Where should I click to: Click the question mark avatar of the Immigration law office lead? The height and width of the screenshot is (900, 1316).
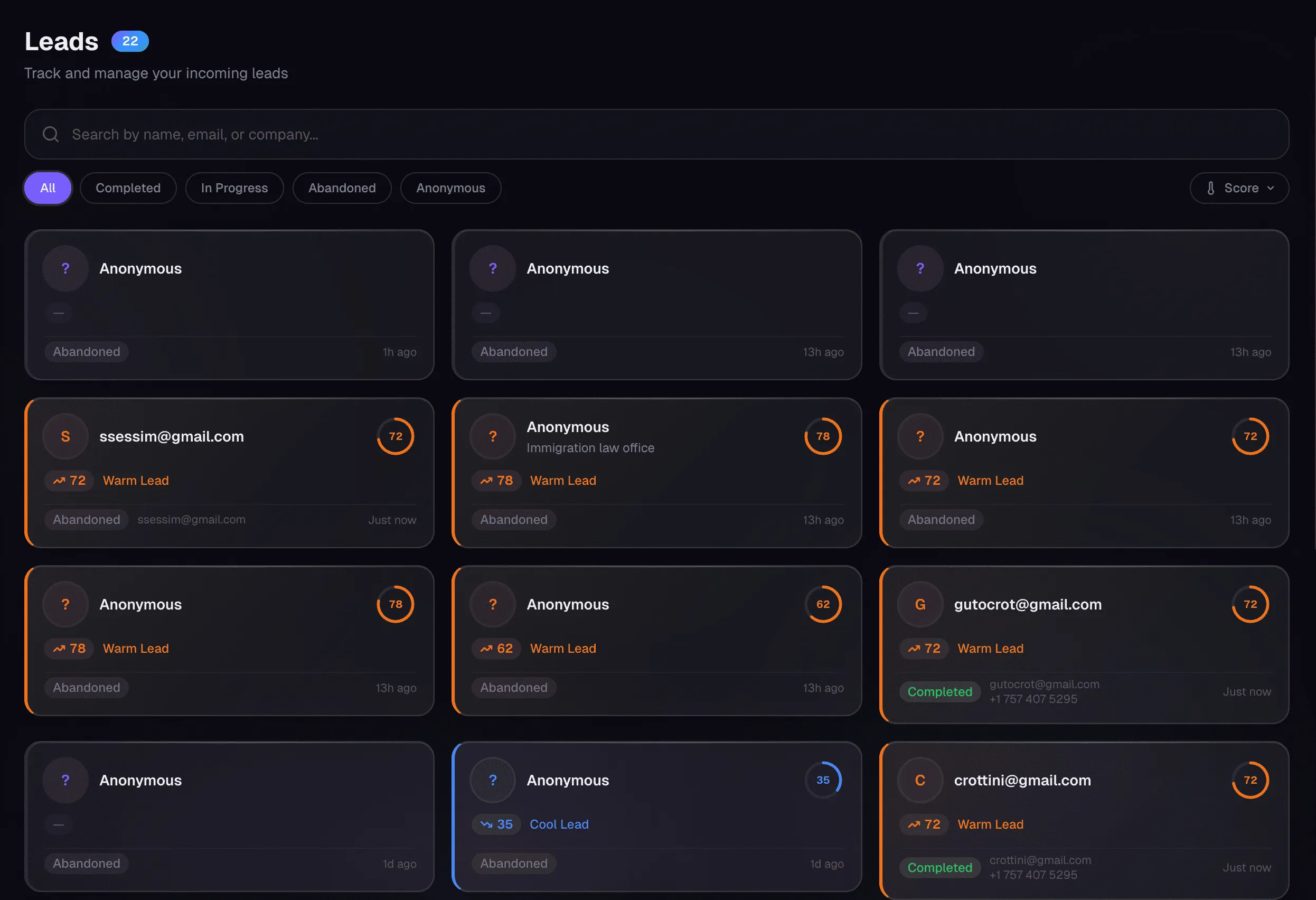point(492,436)
